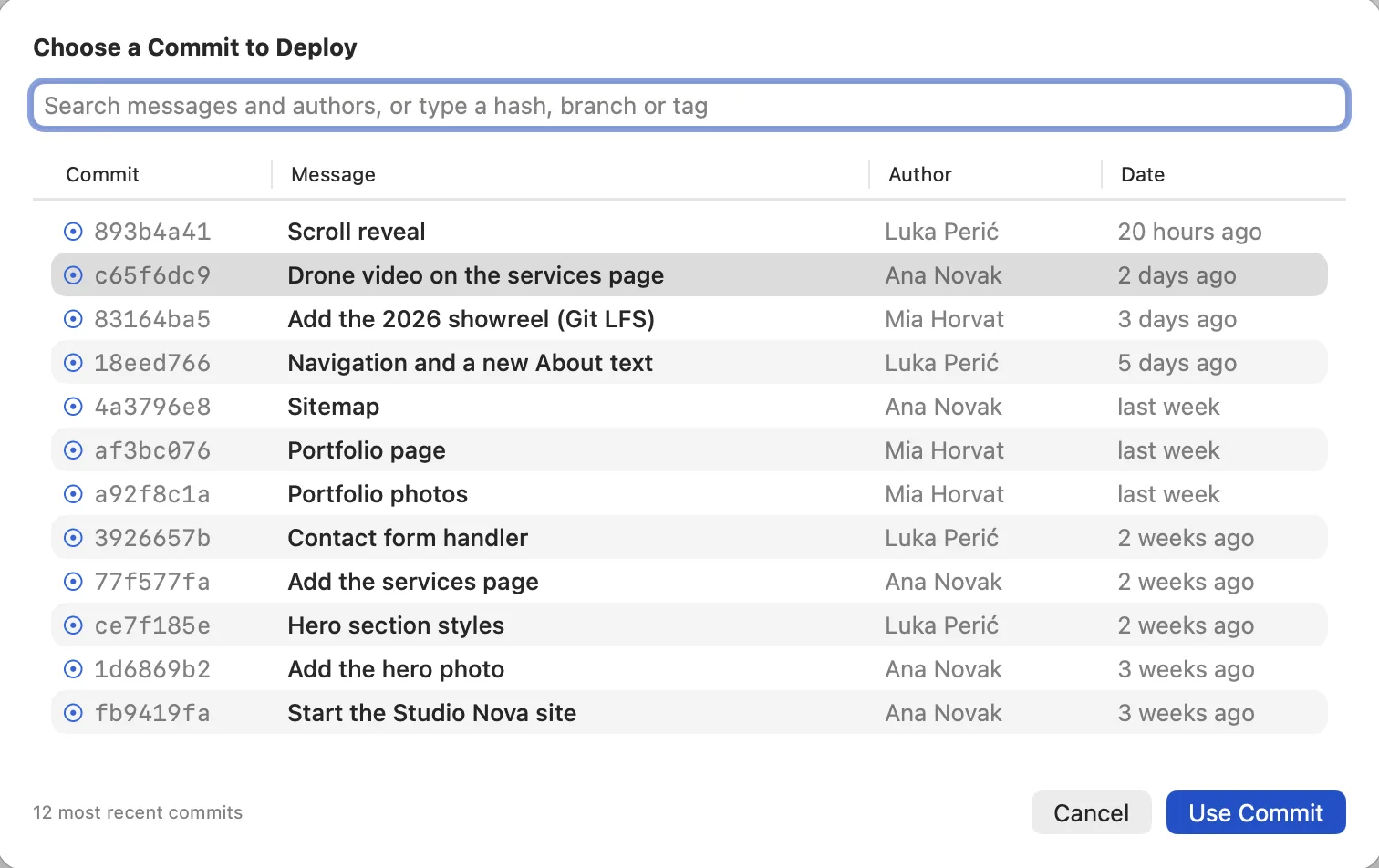The height and width of the screenshot is (868, 1379).
Task: Click hash text 3926657b
Action: pos(152,538)
